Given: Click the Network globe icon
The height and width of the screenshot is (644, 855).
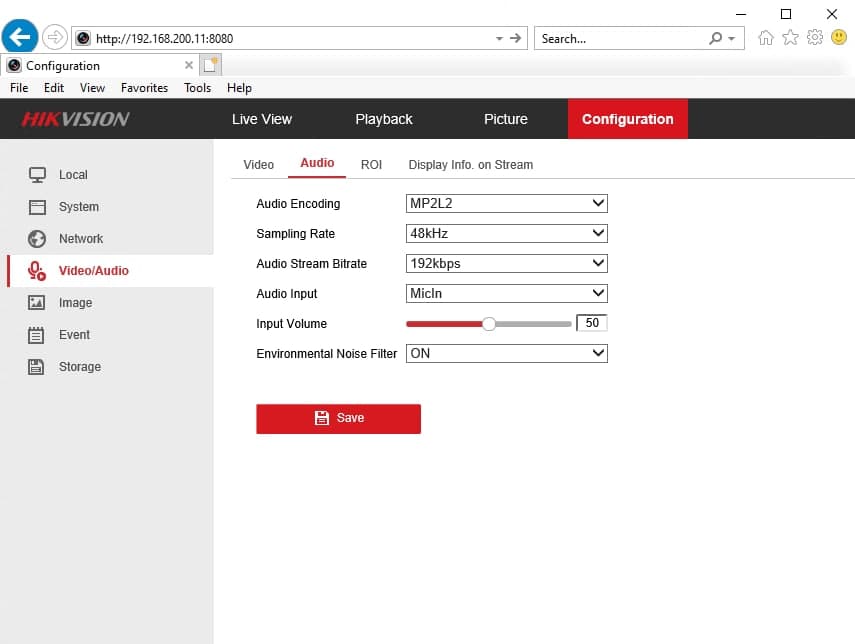Looking at the screenshot, I should click(x=38, y=239).
